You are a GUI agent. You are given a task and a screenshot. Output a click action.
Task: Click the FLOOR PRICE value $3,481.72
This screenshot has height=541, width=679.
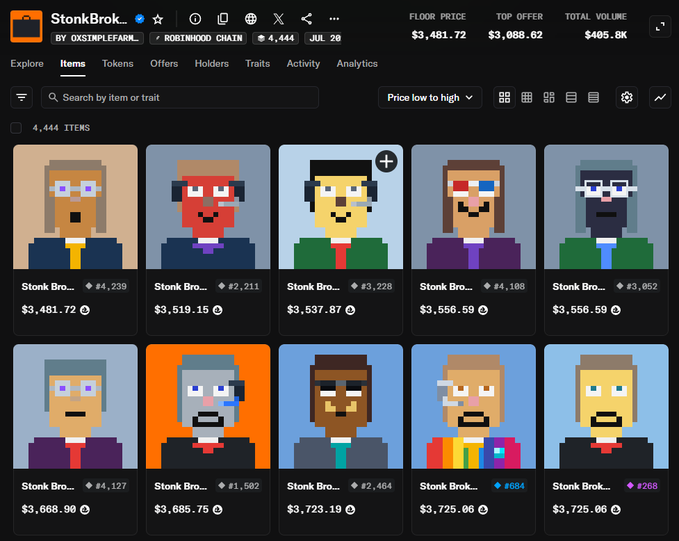coord(439,35)
